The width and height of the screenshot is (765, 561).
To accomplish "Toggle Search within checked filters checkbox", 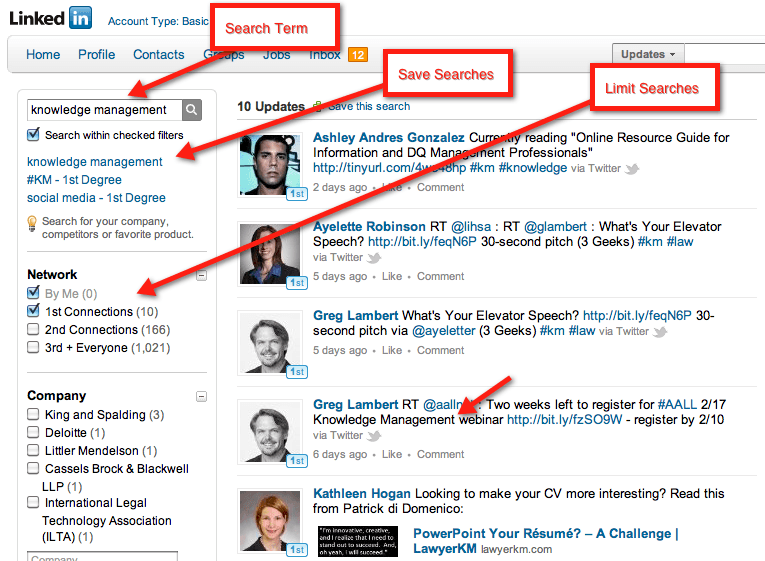I will (33, 134).
